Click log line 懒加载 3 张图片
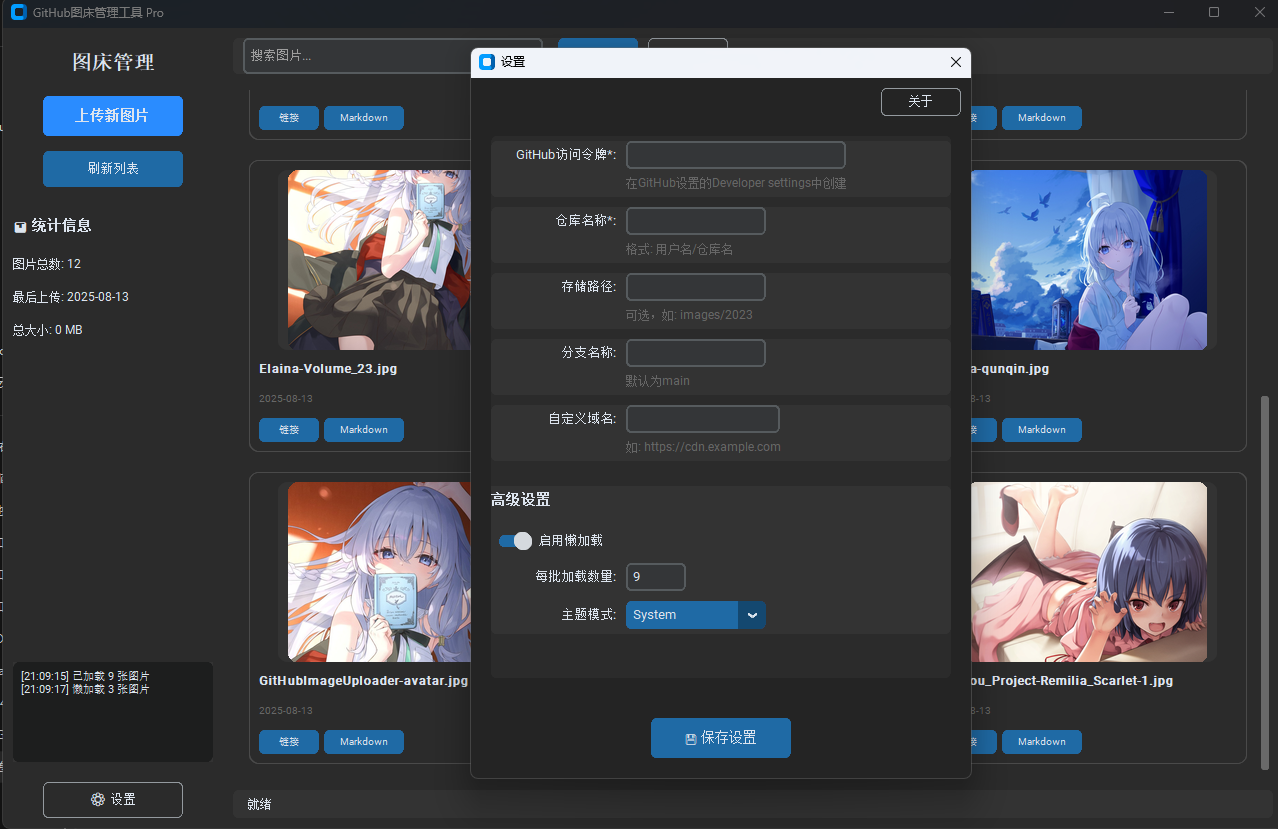Image resolution: width=1278 pixels, height=829 pixels. pyautogui.click(x=85, y=690)
